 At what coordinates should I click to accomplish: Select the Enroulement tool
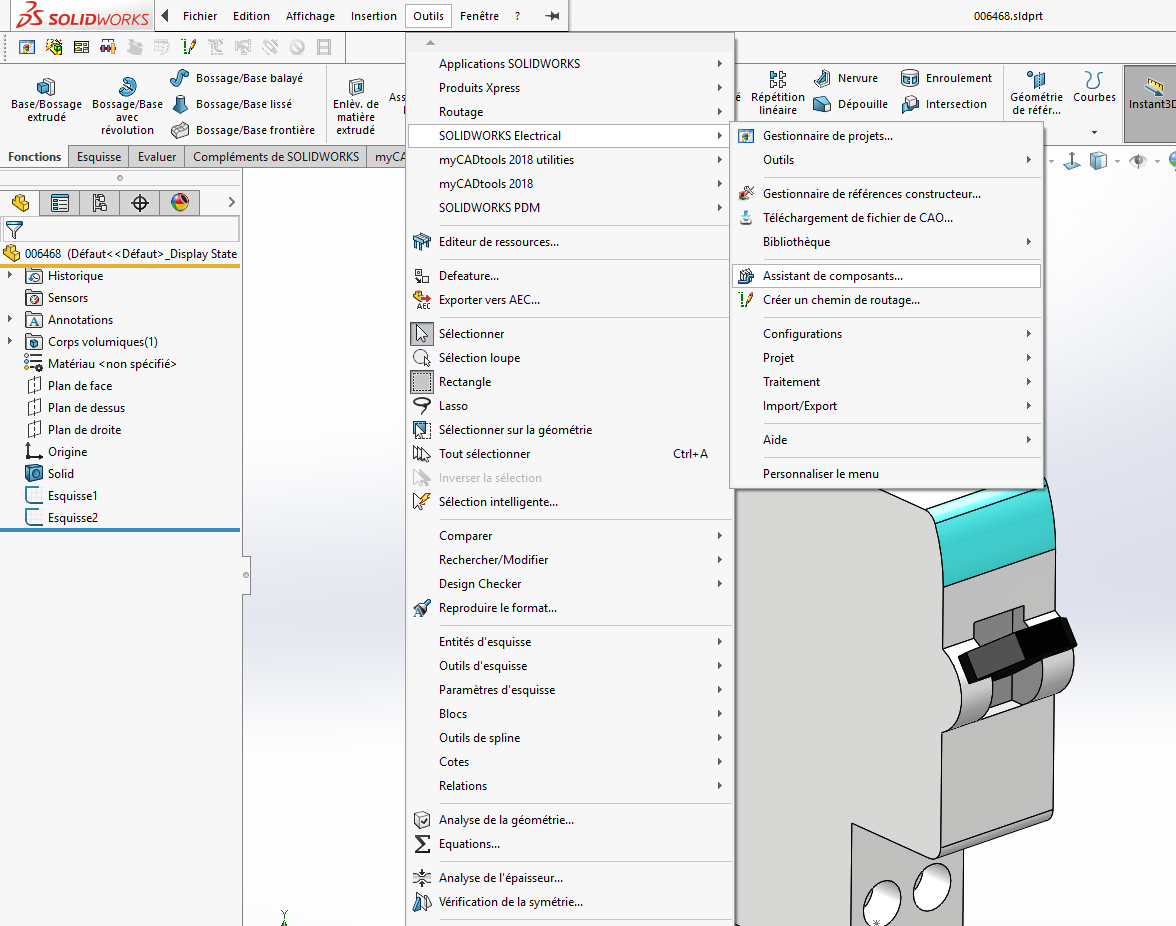946,78
